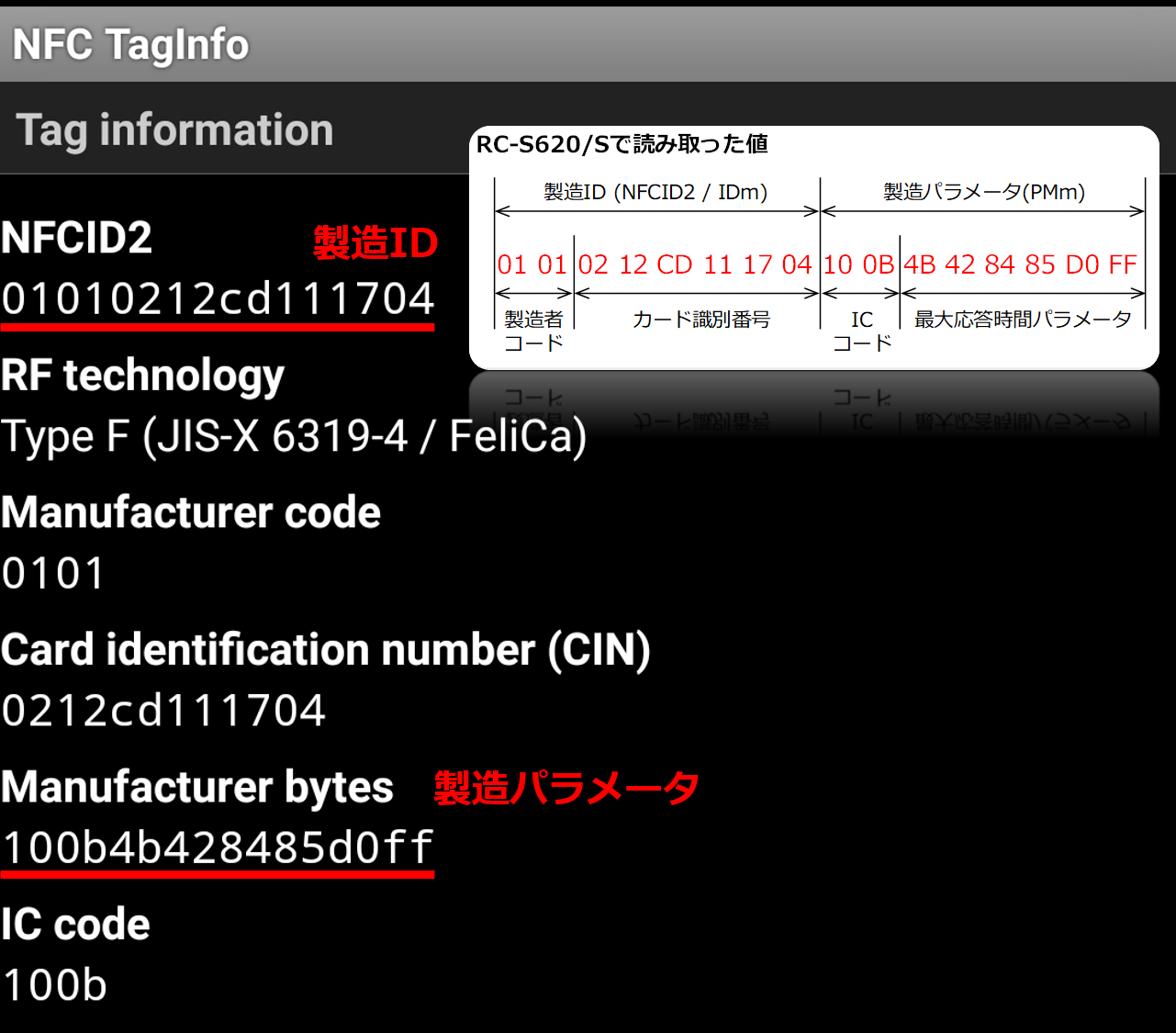The image size is (1176, 1033).
Task: Click the red 製造ID annotation
Action: click(375, 242)
